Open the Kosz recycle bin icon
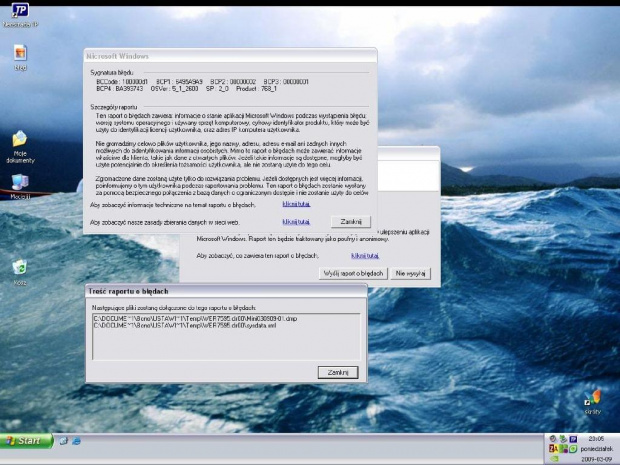The width and height of the screenshot is (620, 465). 20,272
